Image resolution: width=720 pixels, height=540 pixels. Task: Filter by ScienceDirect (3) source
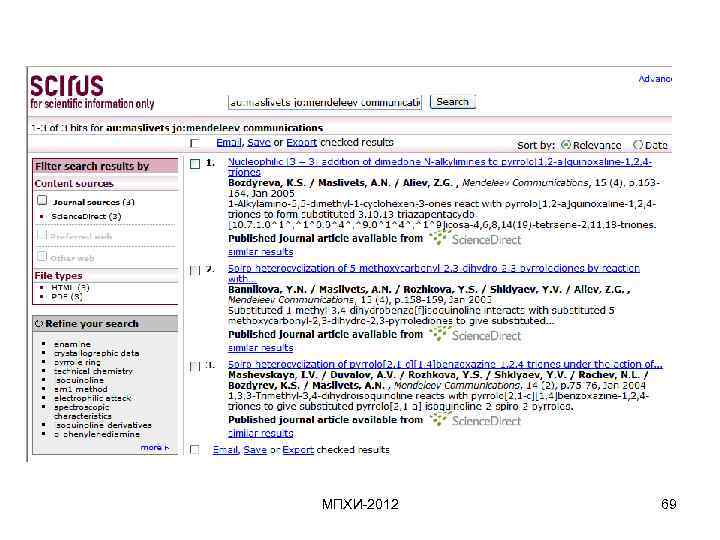(x=86, y=216)
